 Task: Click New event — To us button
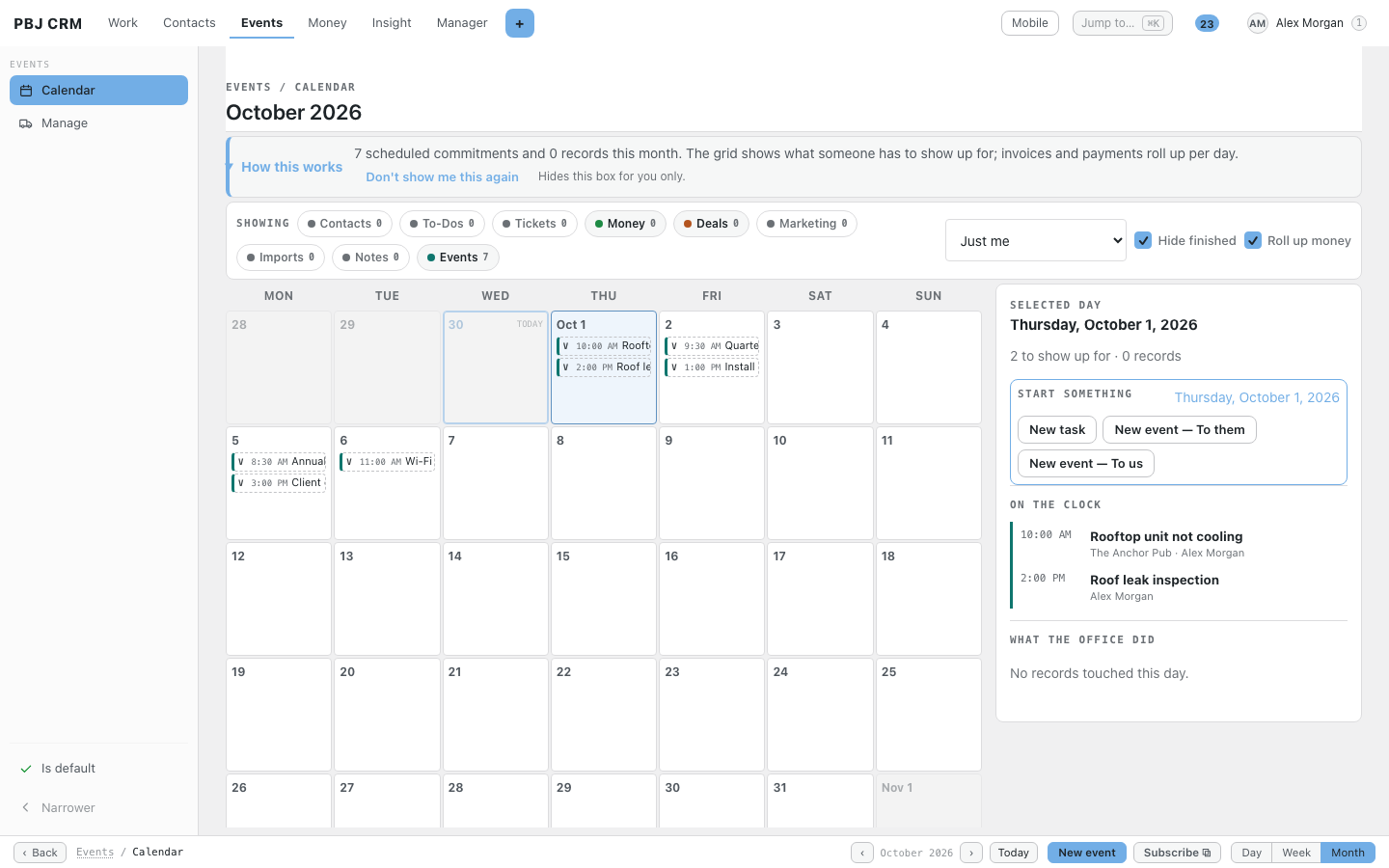pyautogui.click(x=1086, y=464)
